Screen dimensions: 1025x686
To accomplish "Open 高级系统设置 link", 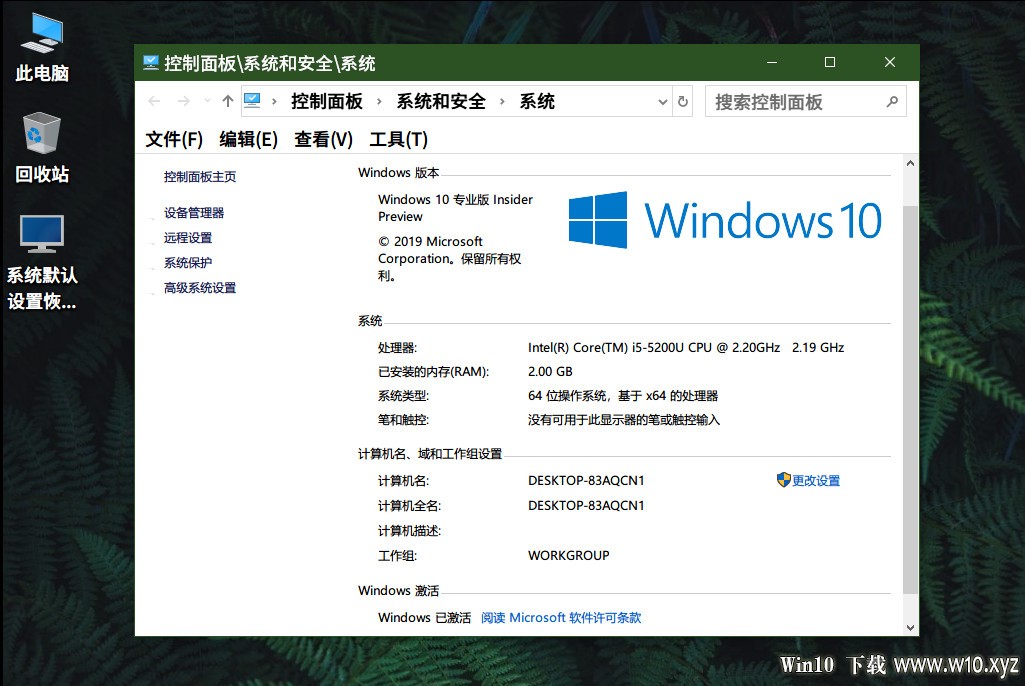I will click(200, 287).
